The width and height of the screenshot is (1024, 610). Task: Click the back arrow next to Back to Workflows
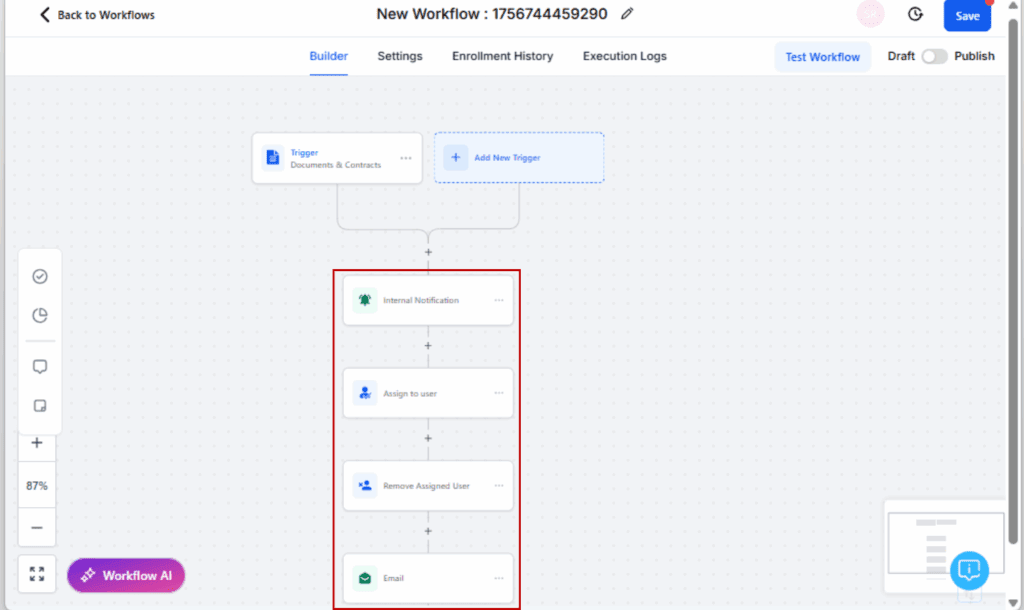[x=44, y=14]
